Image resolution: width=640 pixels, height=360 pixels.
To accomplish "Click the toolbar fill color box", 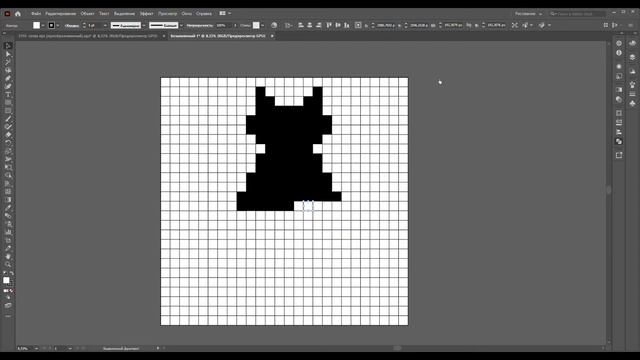I will point(6,280).
